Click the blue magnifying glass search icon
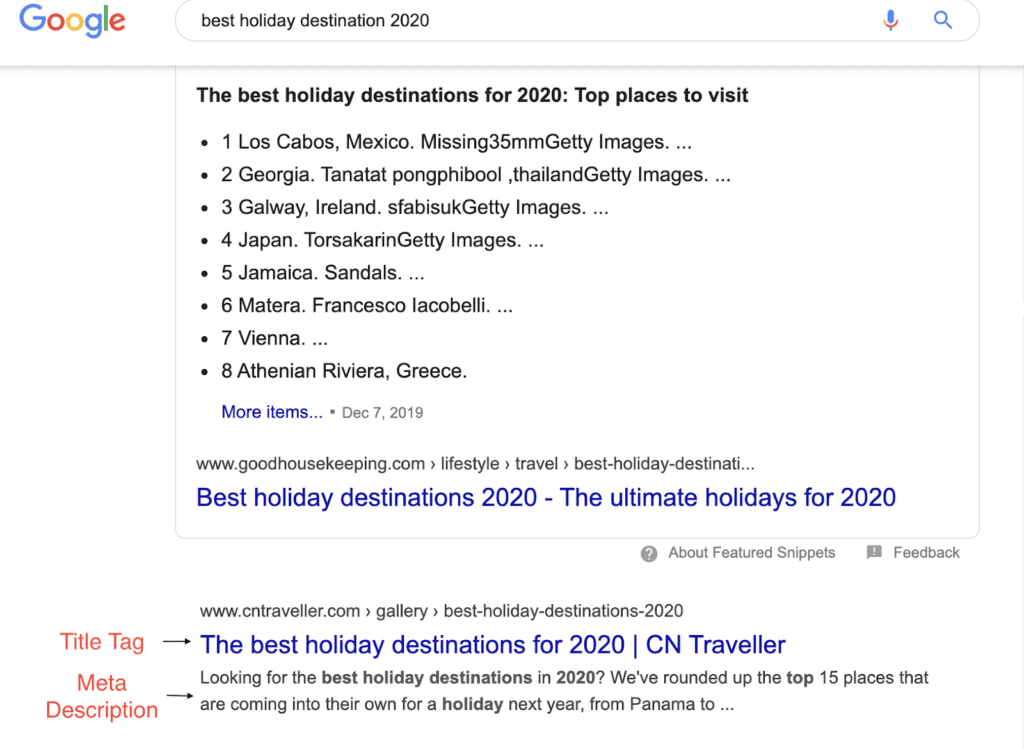The height and width of the screenshot is (749, 1024). point(942,20)
